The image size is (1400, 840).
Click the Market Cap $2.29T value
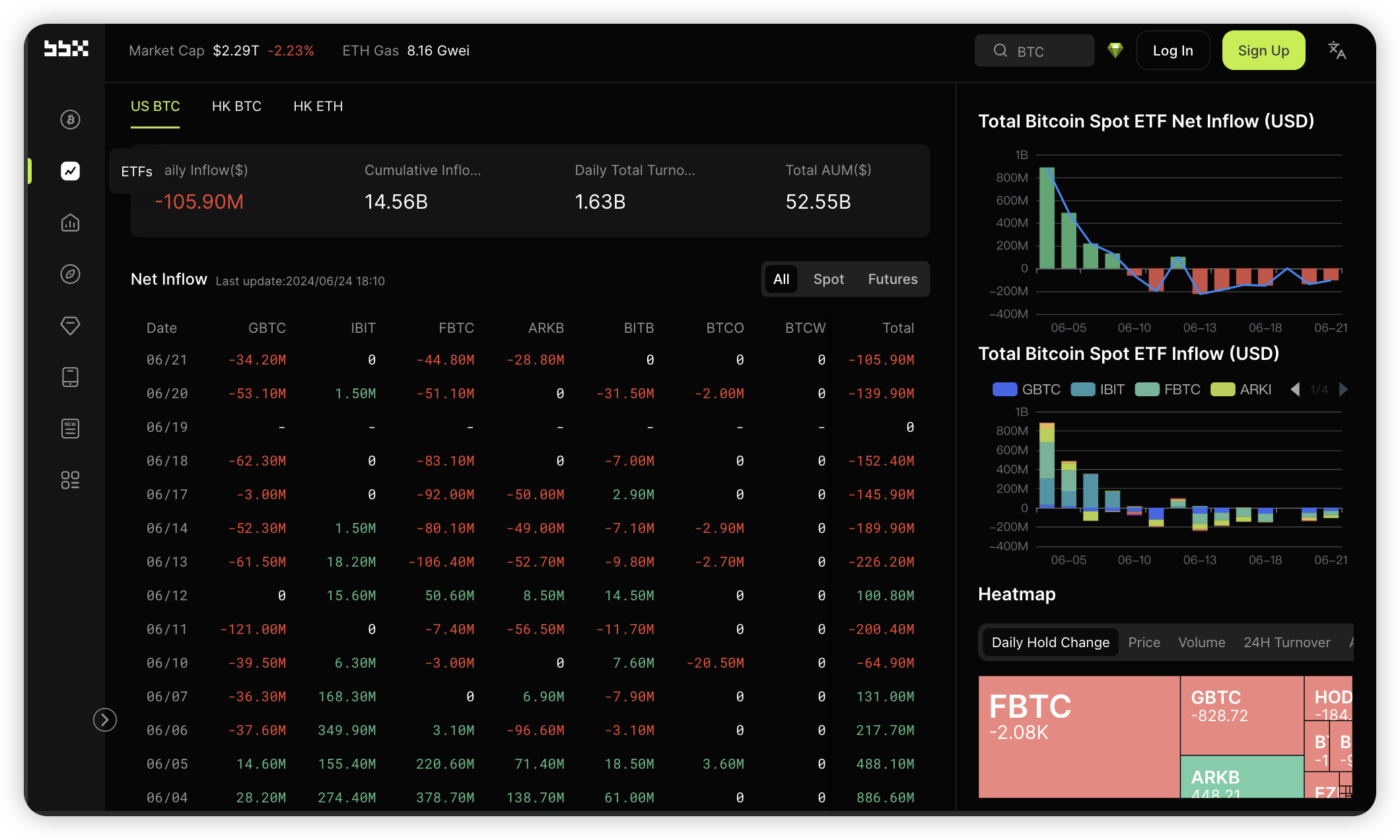236,51
